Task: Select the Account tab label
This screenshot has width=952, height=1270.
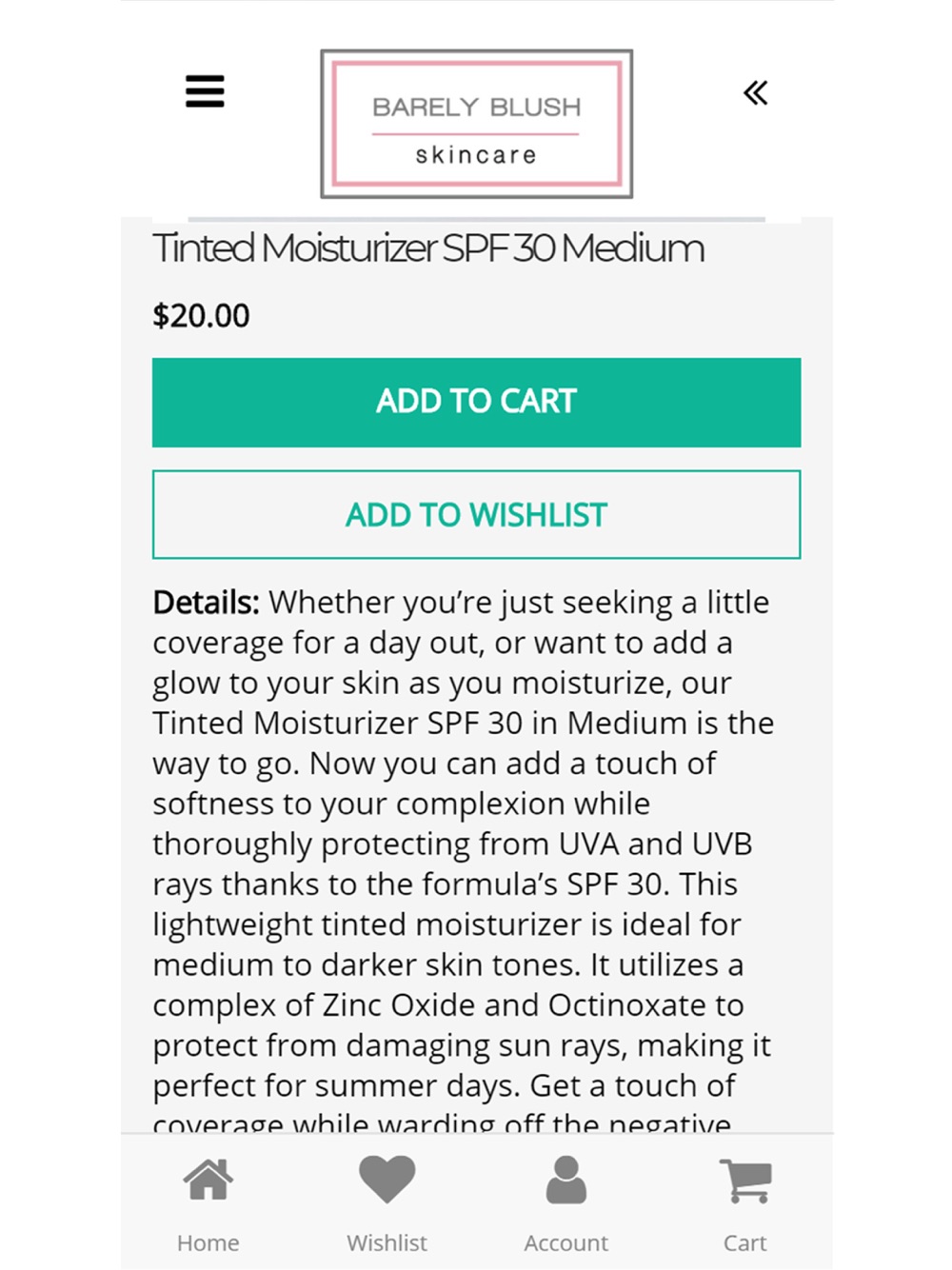Action: pos(566,1242)
